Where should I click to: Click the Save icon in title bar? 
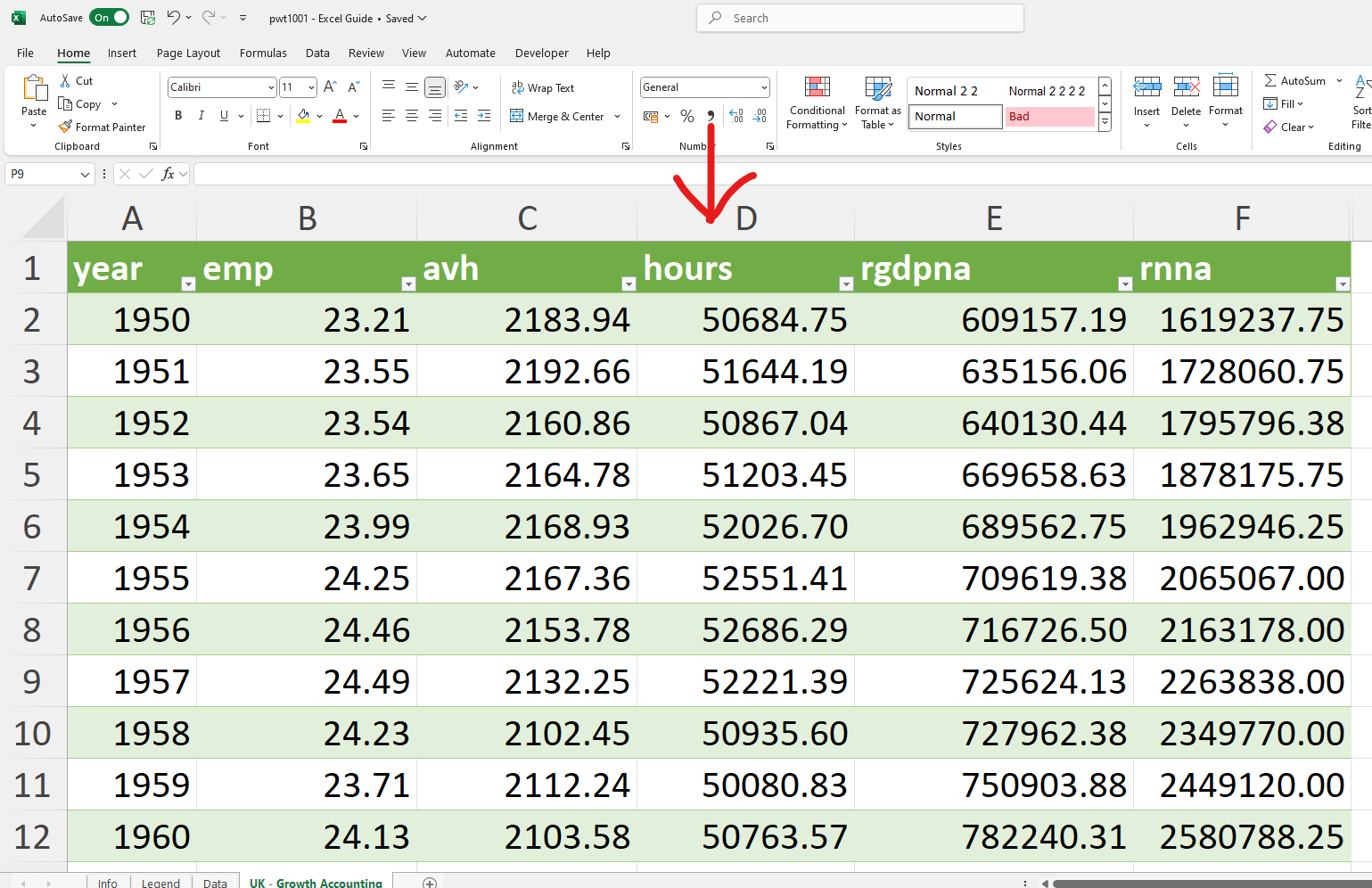(148, 18)
